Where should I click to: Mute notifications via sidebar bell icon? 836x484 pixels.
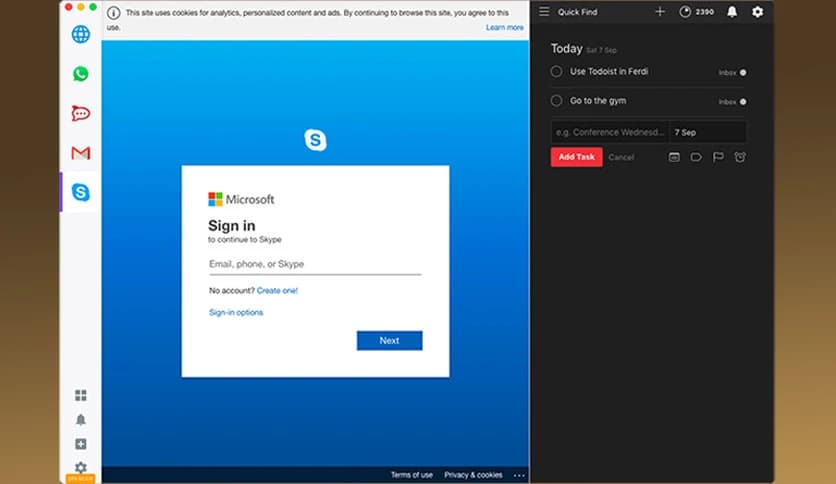coord(81,420)
